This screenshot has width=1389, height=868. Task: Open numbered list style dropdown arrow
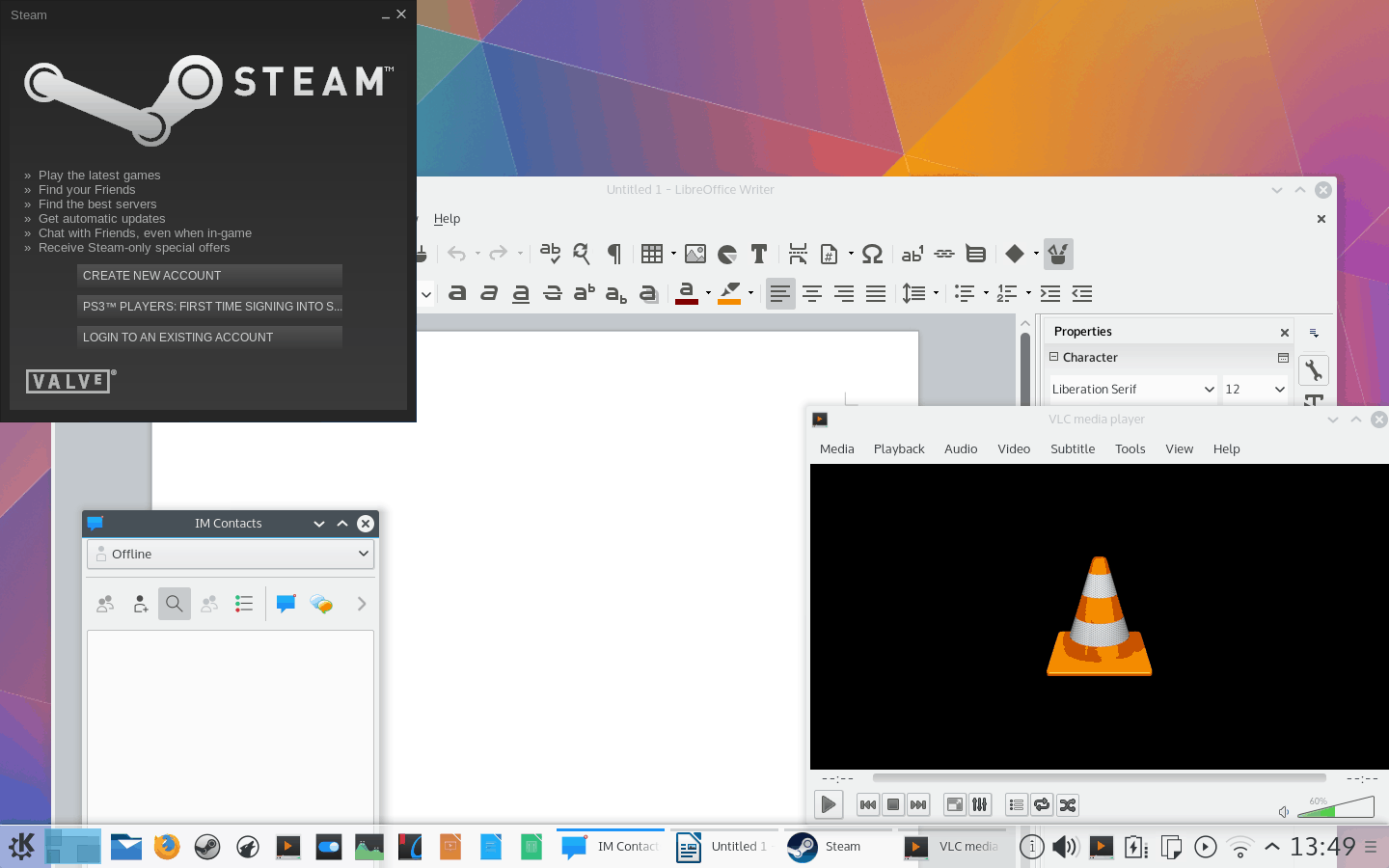click(1028, 293)
